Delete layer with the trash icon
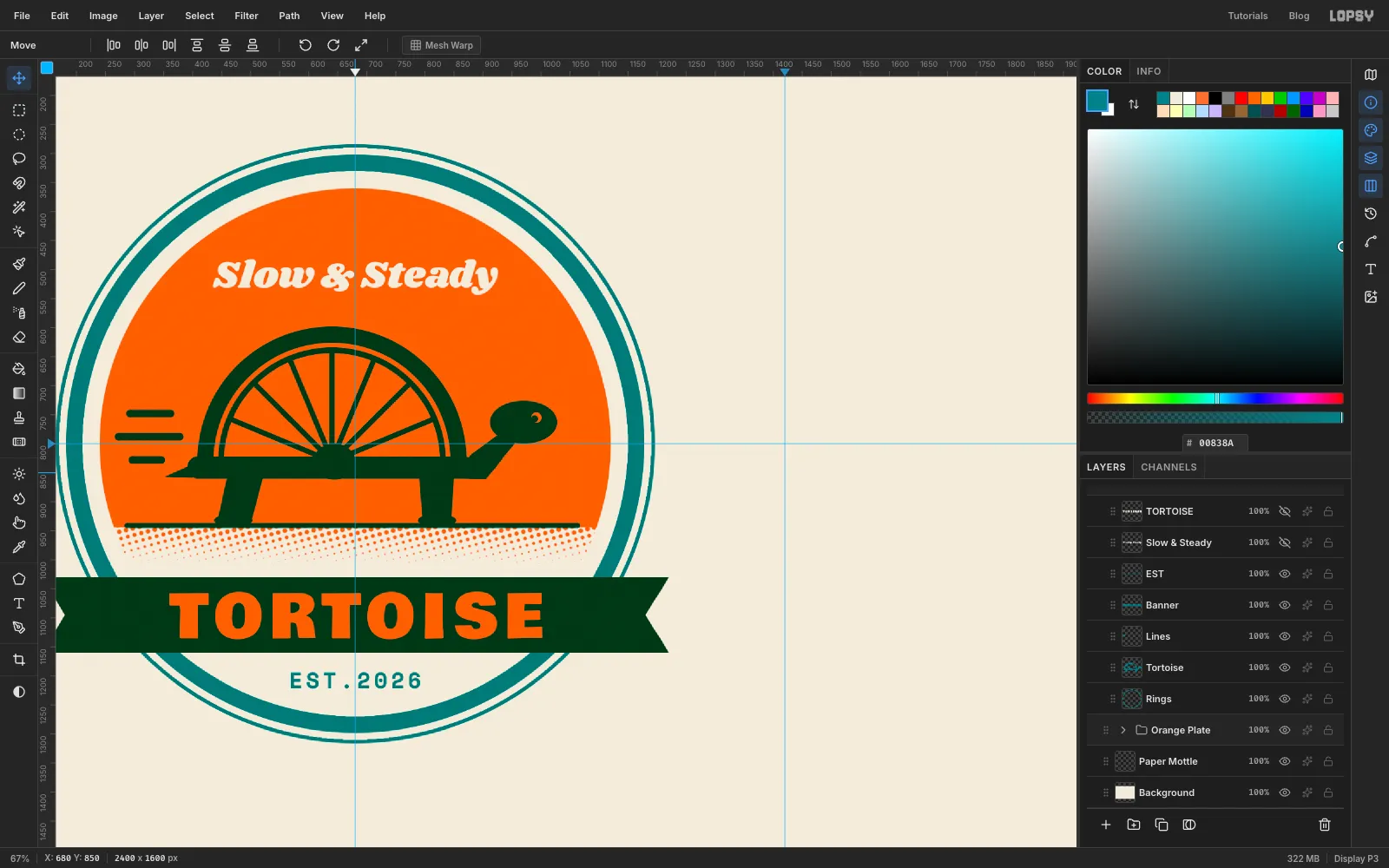Image resolution: width=1389 pixels, height=868 pixels. click(x=1325, y=825)
